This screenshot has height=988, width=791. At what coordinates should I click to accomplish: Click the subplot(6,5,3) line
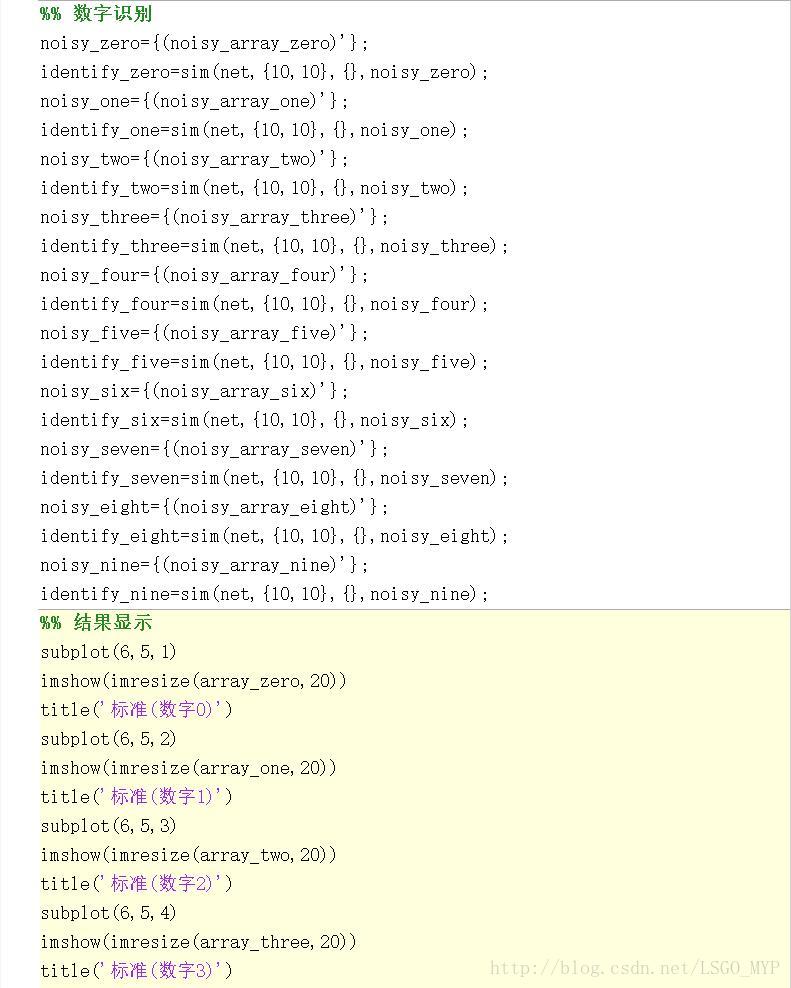pyautogui.click(x=108, y=826)
